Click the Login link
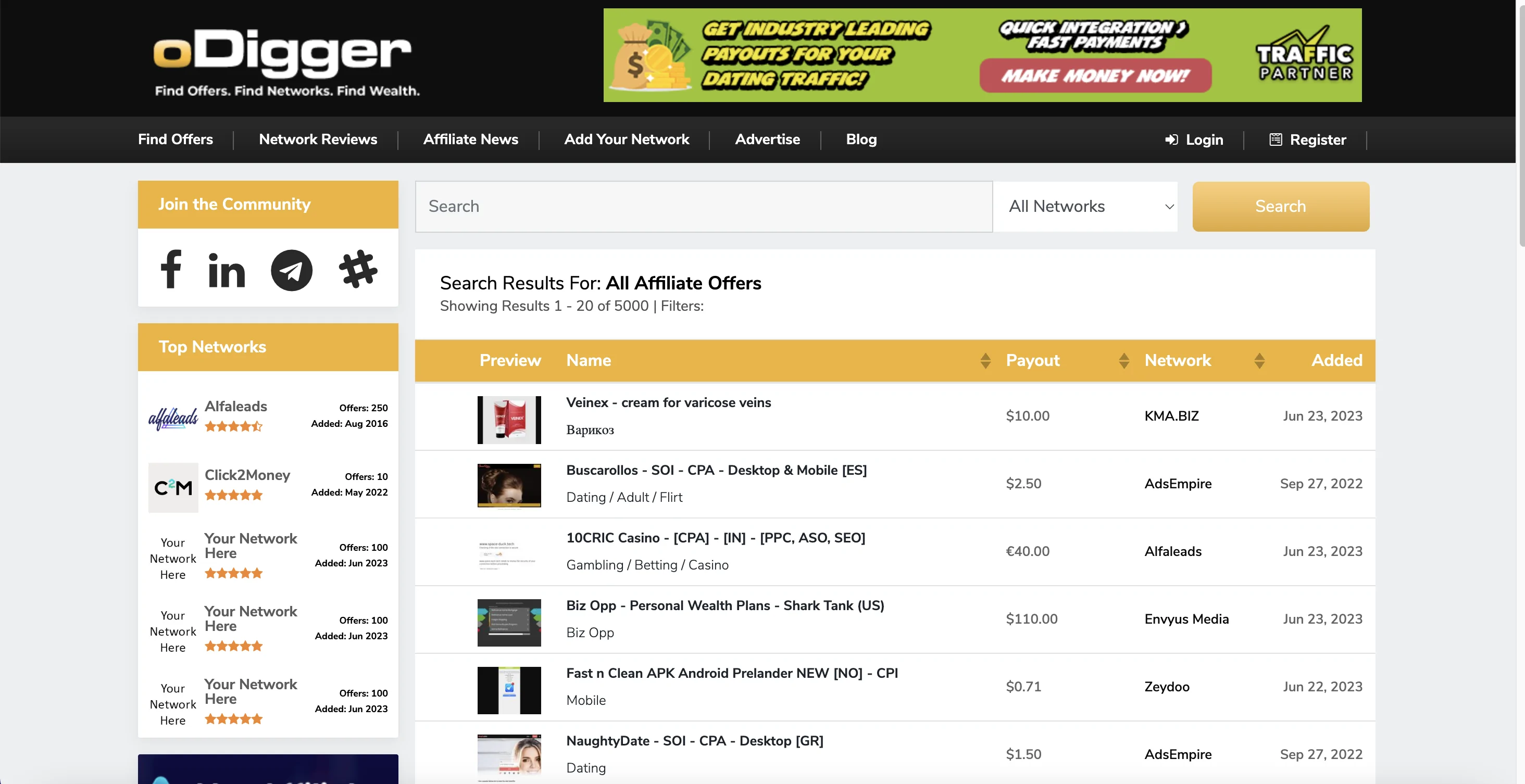1525x784 pixels. coord(1204,140)
